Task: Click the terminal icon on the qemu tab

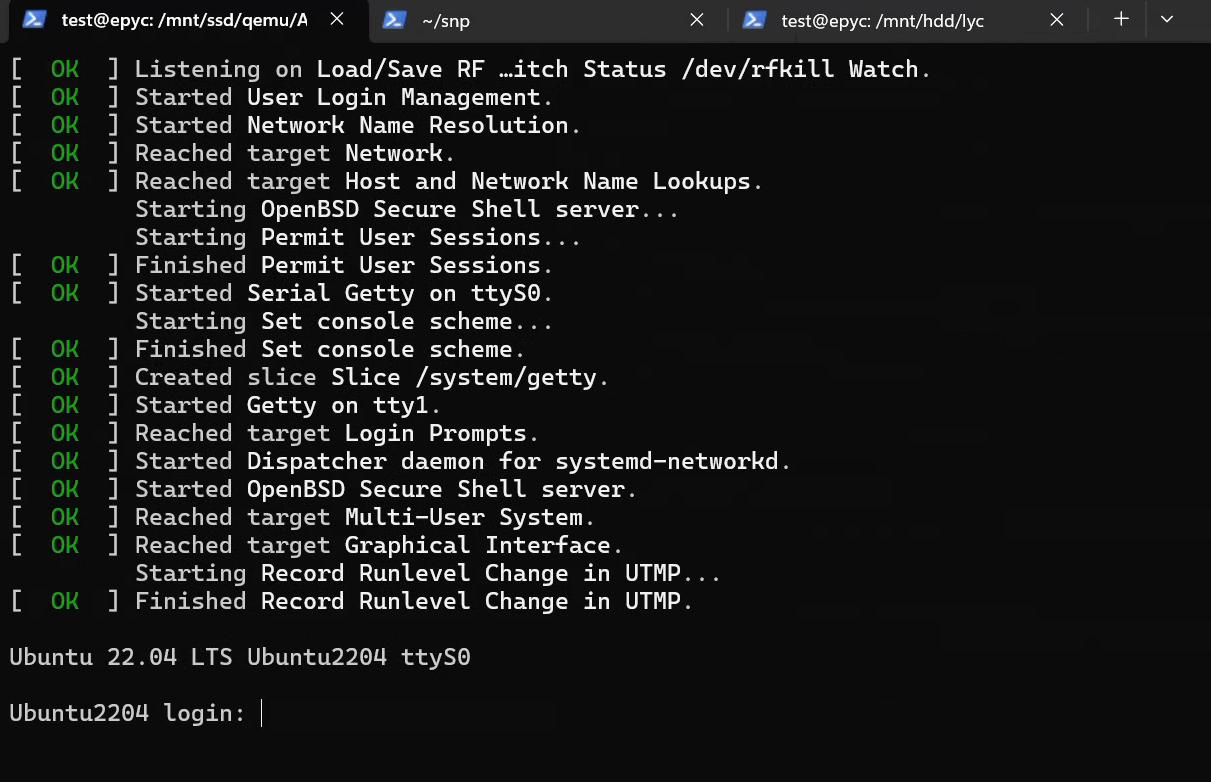Action: click(x=35, y=19)
